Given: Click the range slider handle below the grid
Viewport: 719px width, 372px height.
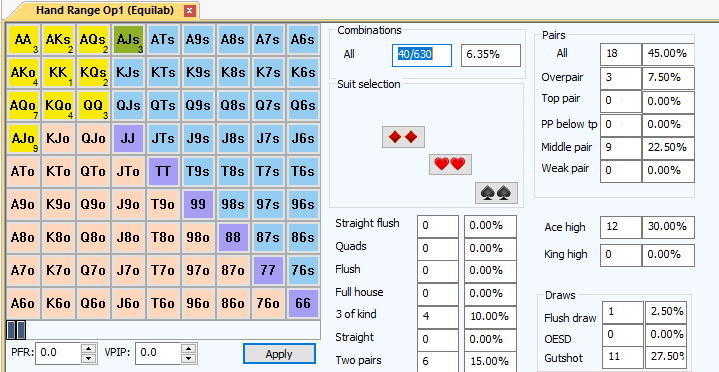Looking at the screenshot, I should click(16, 330).
